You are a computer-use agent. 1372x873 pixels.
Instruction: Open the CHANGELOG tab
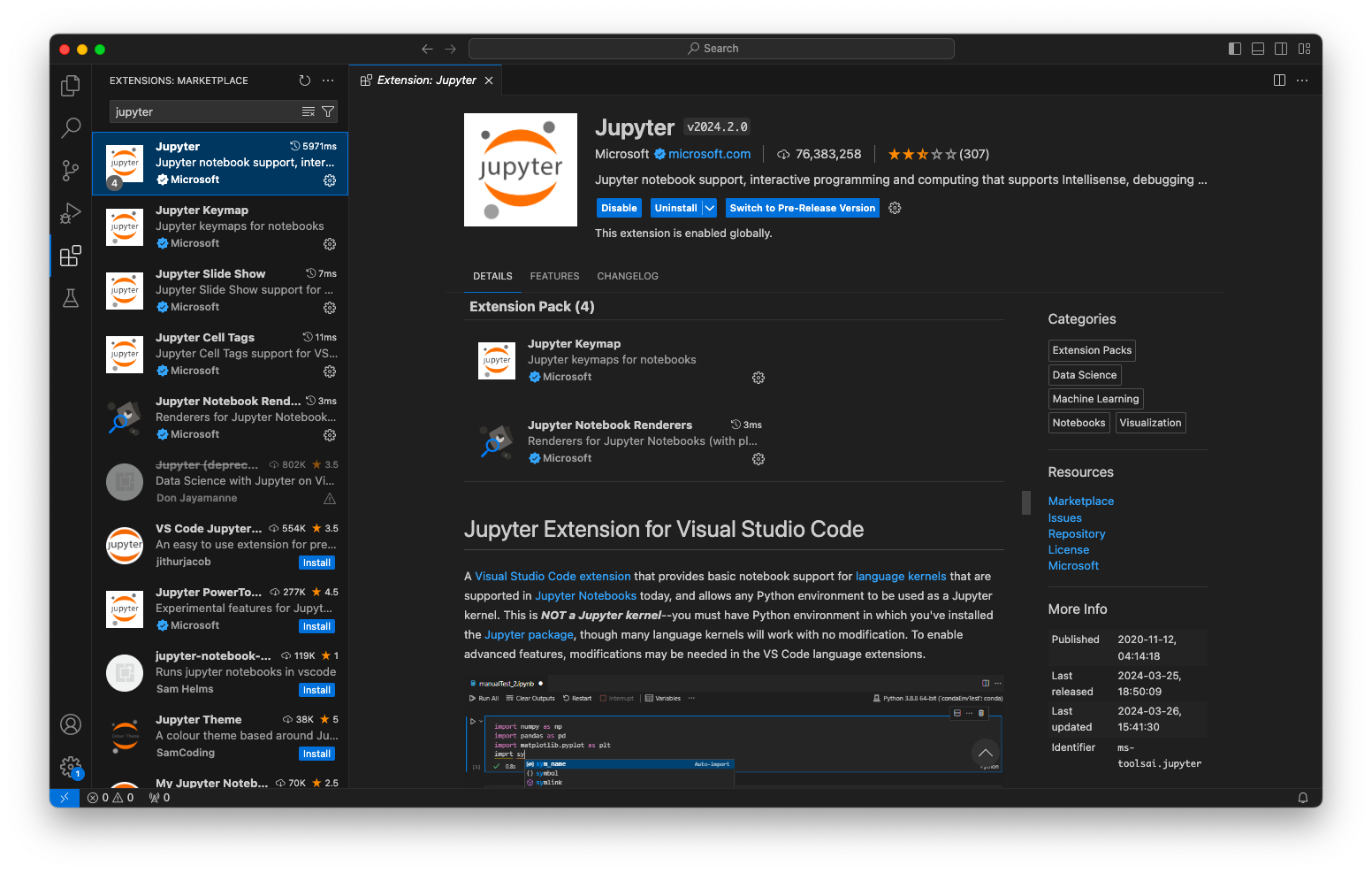(628, 276)
